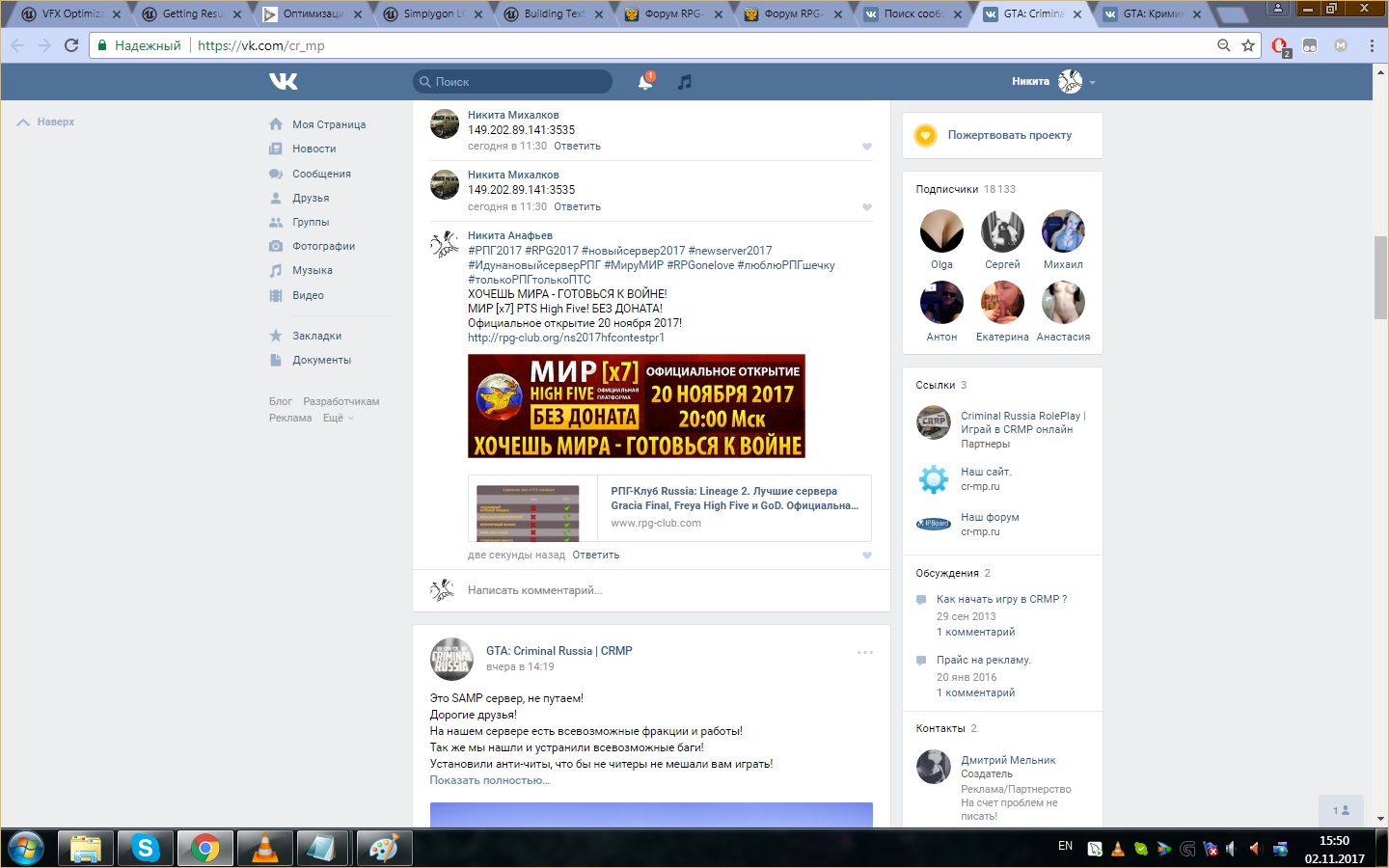Open Chrome's three-dot menu
The image size is (1389, 868).
point(1372,45)
